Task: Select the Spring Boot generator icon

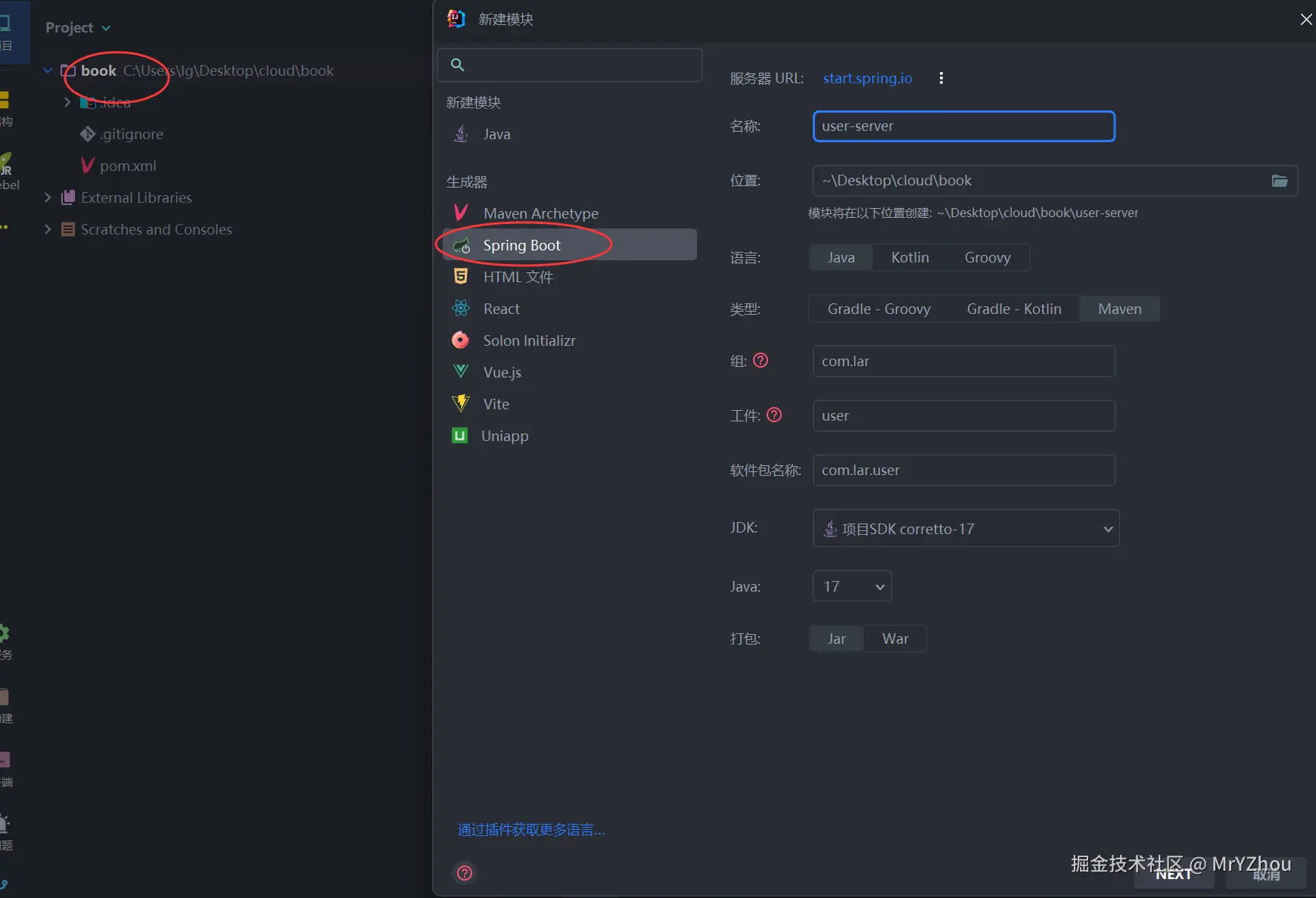Action: point(461,245)
